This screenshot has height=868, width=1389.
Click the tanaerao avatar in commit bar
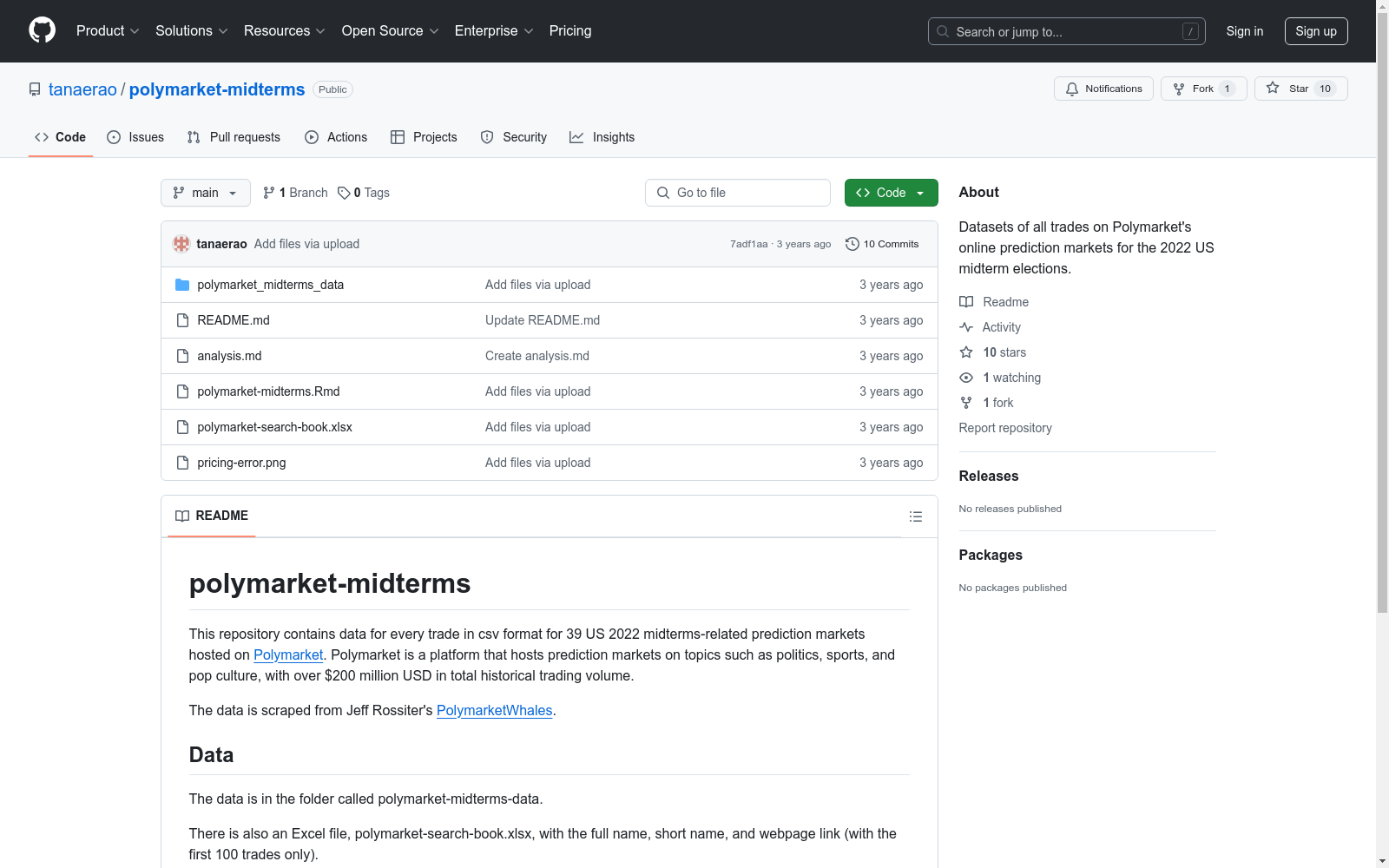click(181, 244)
